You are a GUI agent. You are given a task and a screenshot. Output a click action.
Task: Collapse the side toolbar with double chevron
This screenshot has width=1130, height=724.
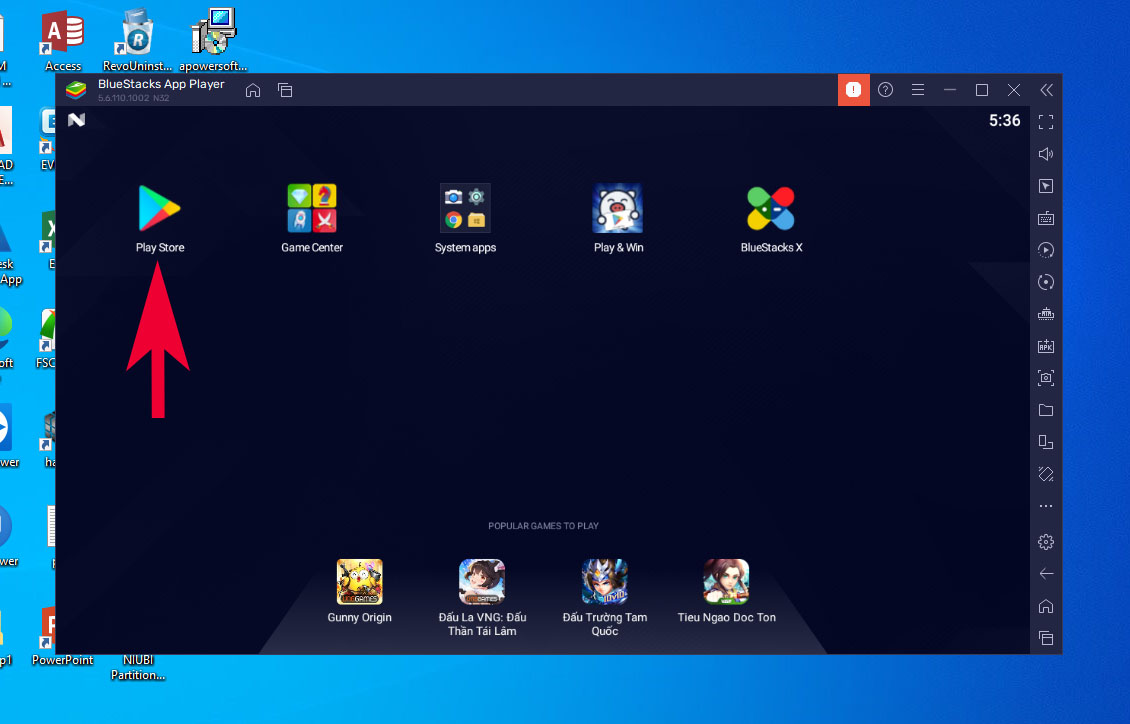coord(1046,90)
